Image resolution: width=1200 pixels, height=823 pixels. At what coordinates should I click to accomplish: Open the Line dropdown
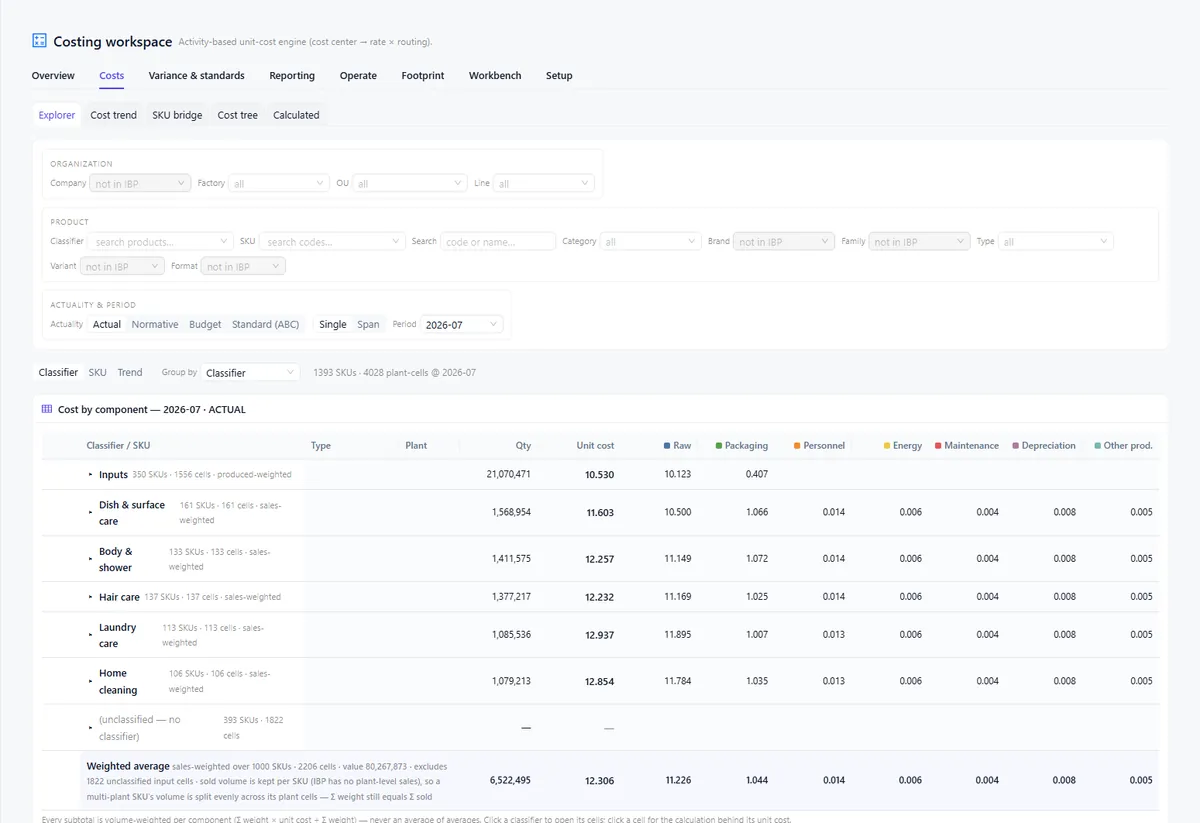coord(544,184)
